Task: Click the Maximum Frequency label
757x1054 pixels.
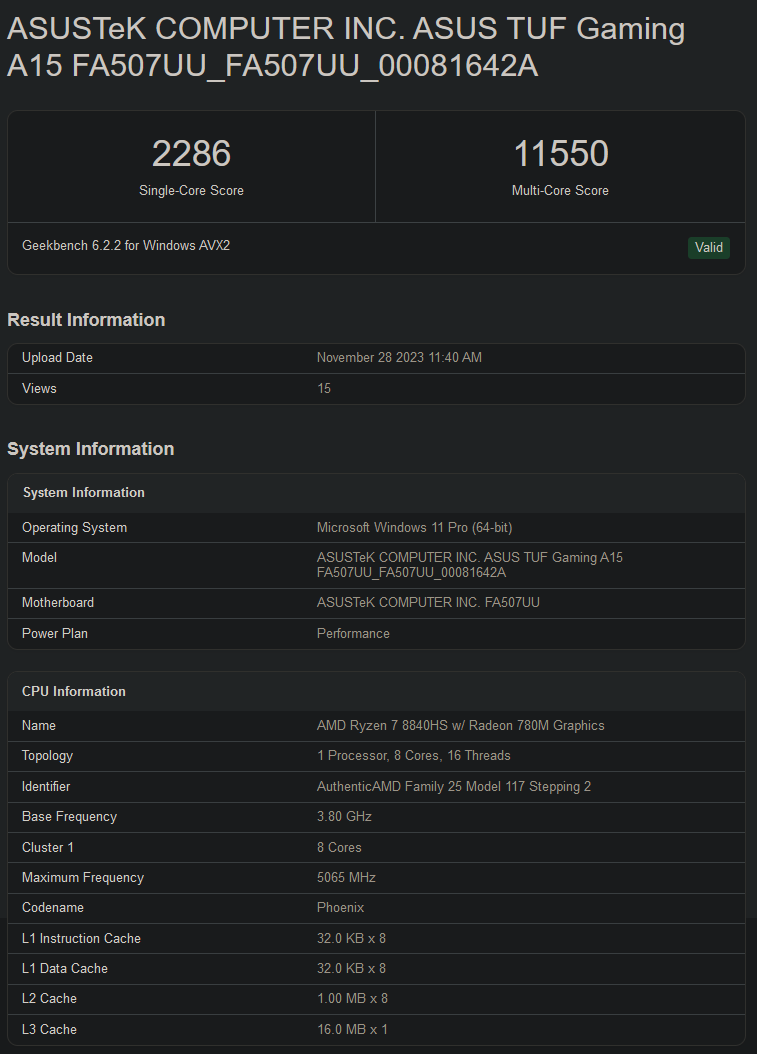Action: (x=83, y=878)
